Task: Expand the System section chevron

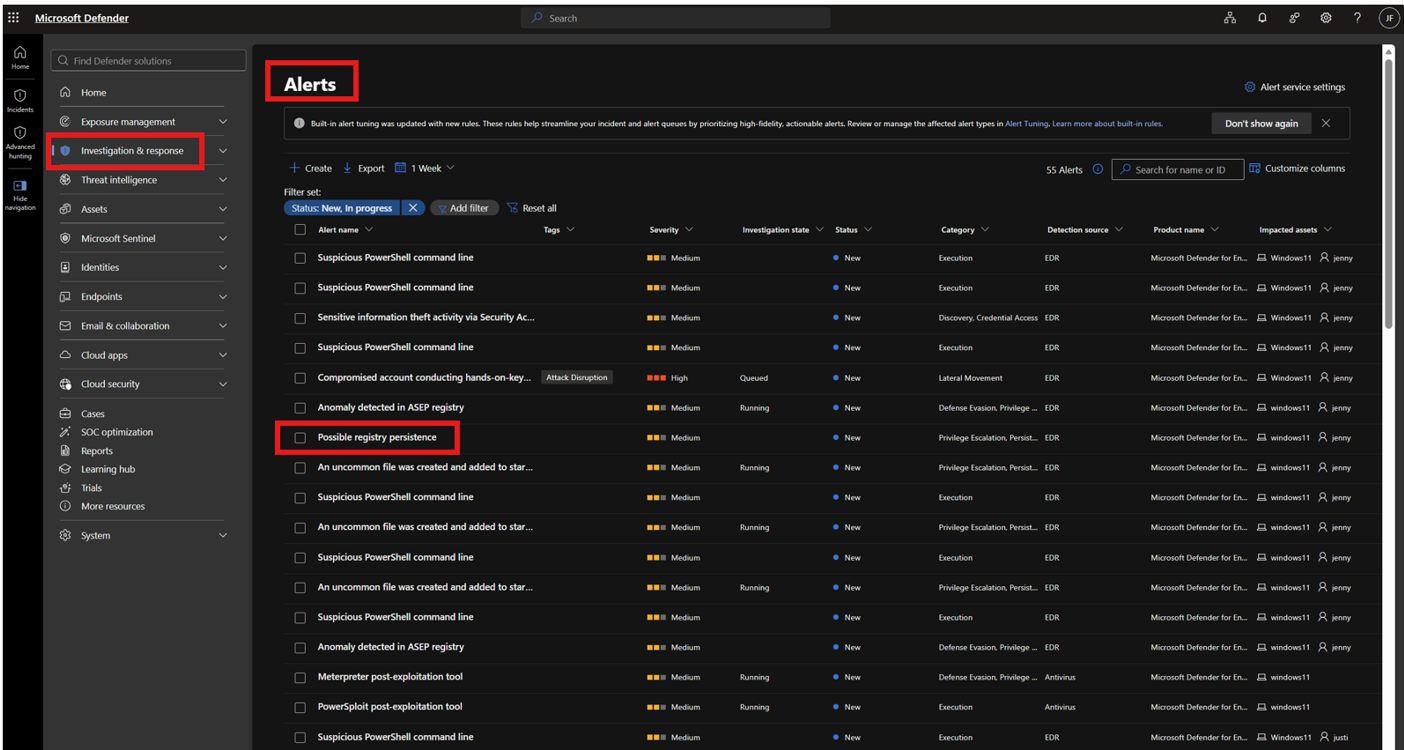Action: point(223,535)
